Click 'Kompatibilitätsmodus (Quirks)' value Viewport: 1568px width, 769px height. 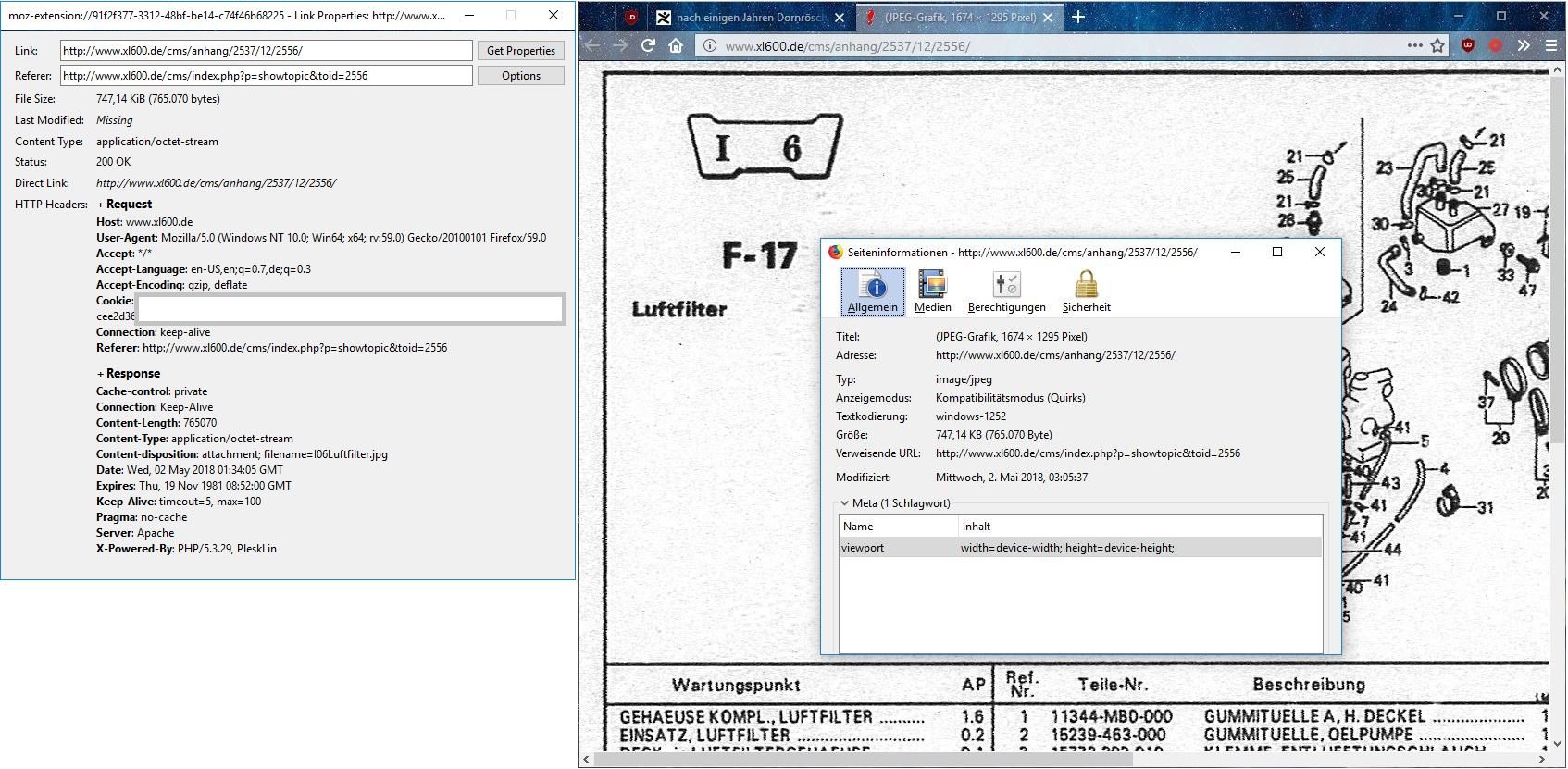[x=1011, y=398]
